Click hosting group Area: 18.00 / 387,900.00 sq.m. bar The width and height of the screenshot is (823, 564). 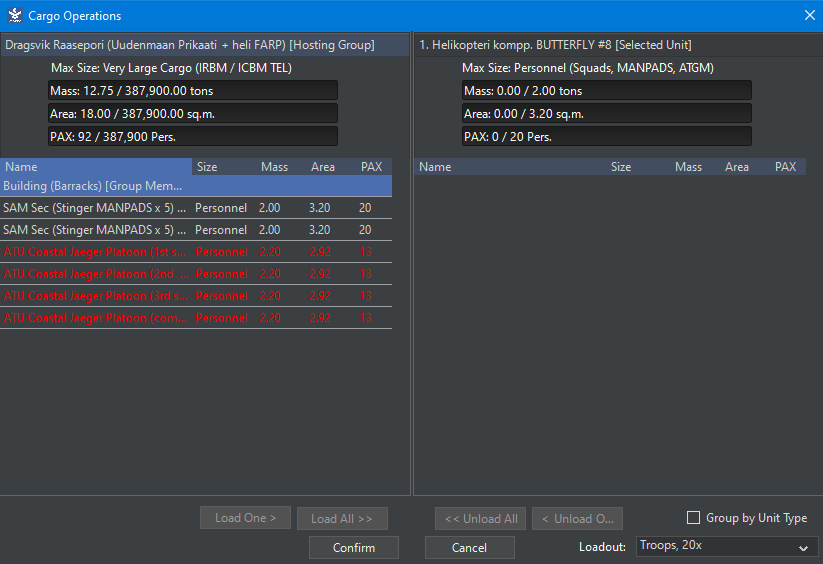coord(193,113)
